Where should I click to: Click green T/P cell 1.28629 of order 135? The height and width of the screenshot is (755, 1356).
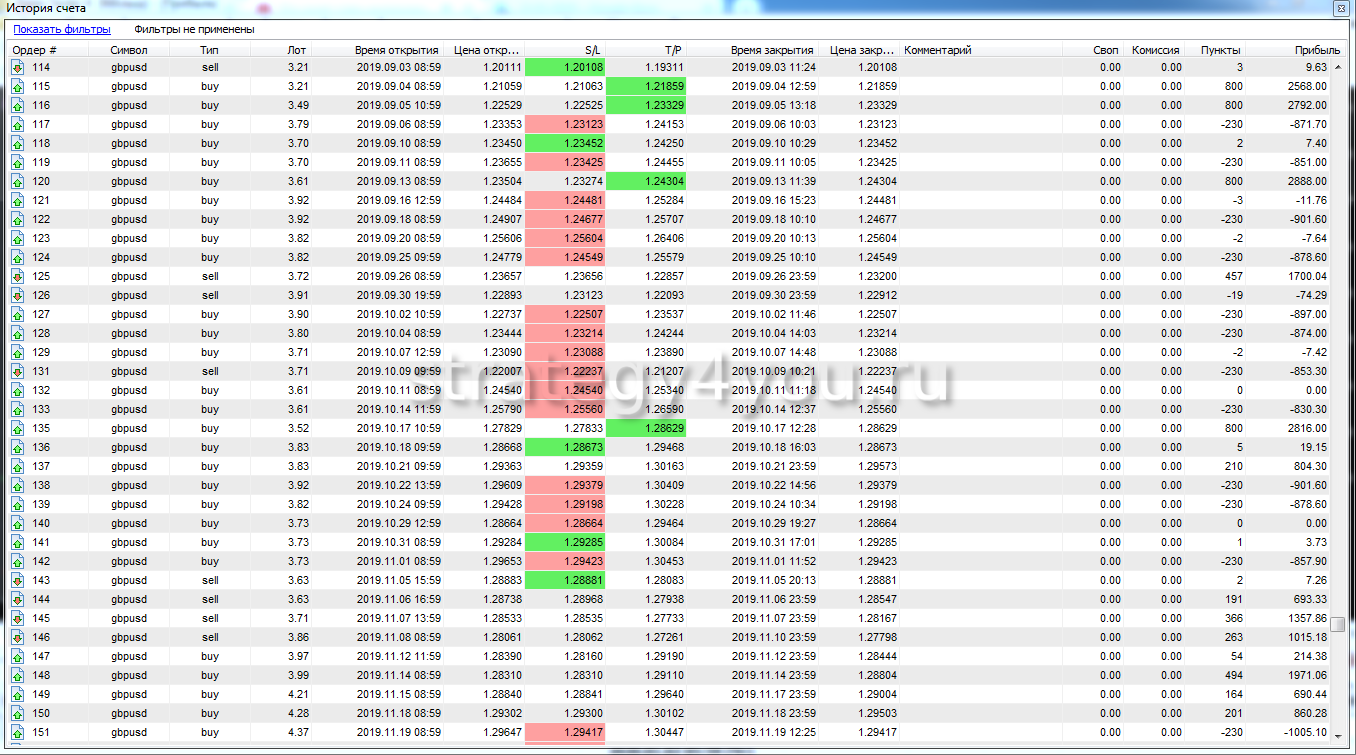647,428
